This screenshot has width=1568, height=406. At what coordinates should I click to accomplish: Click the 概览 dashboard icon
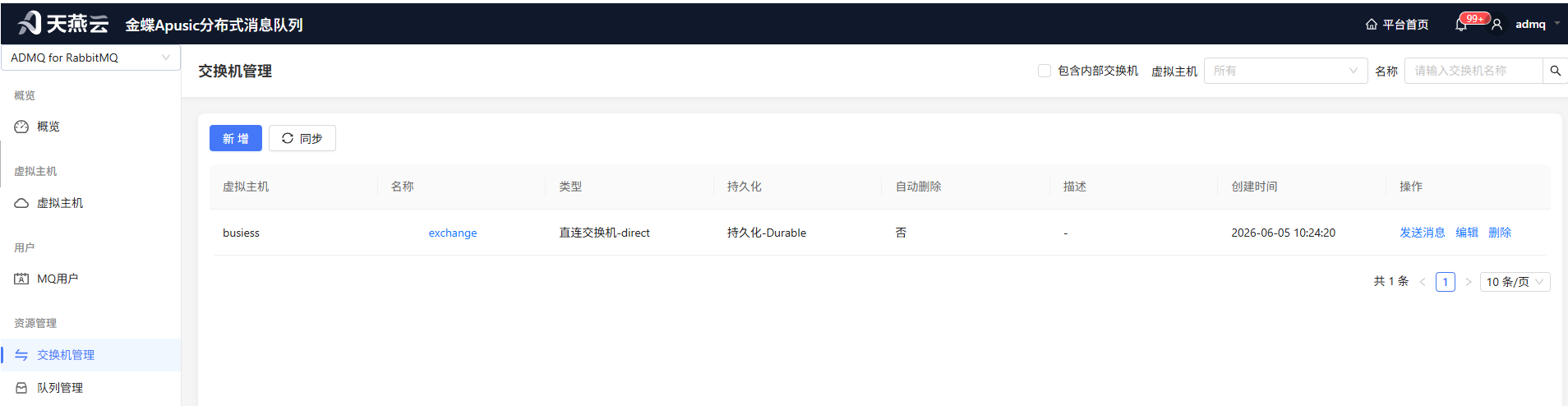[21, 127]
